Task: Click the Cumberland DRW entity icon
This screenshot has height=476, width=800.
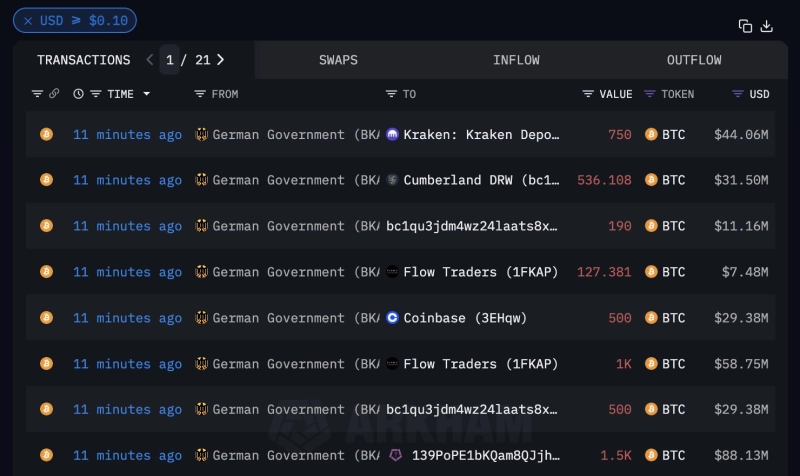Action: point(392,181)
